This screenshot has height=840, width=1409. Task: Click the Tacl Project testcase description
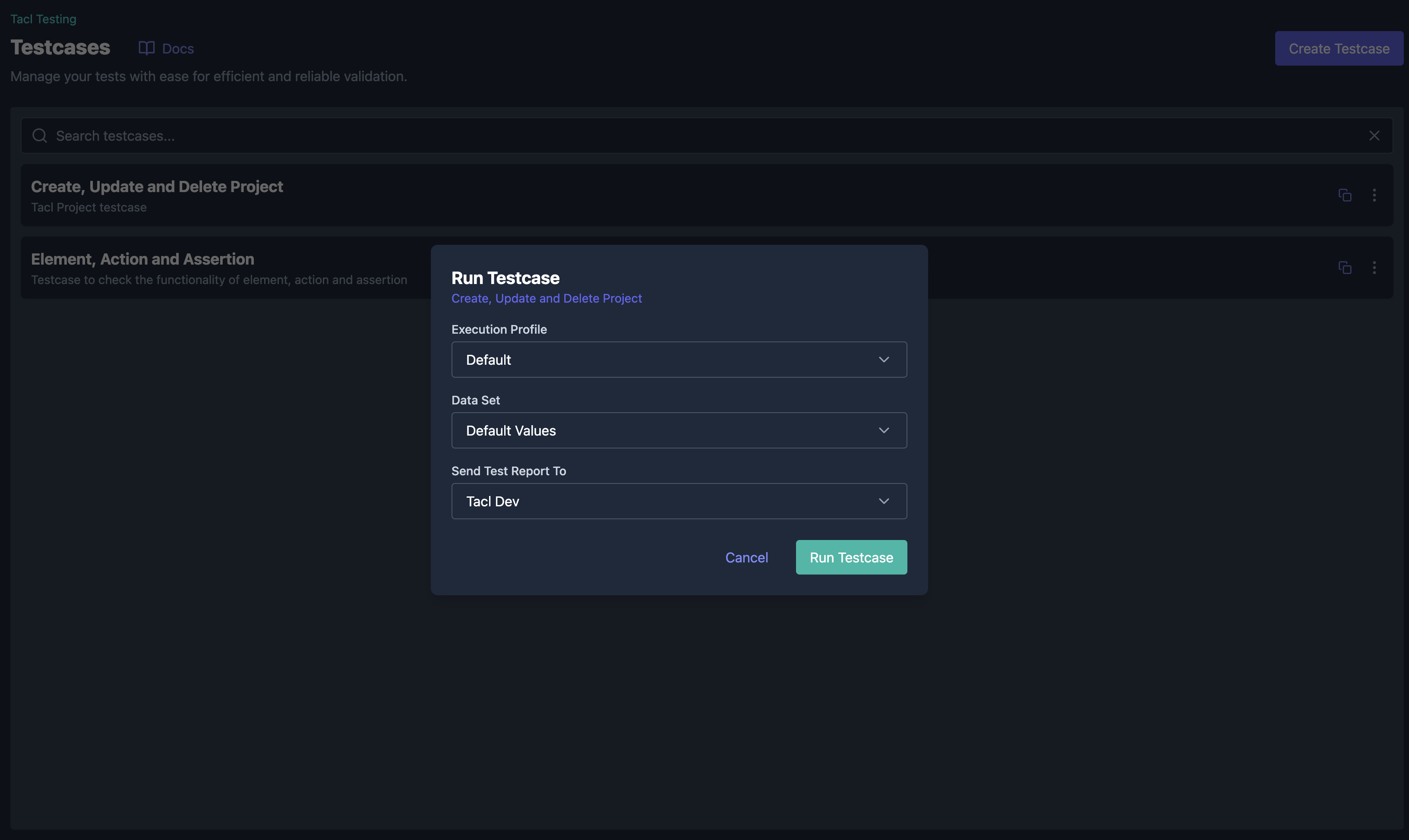(x=89, y=207)
